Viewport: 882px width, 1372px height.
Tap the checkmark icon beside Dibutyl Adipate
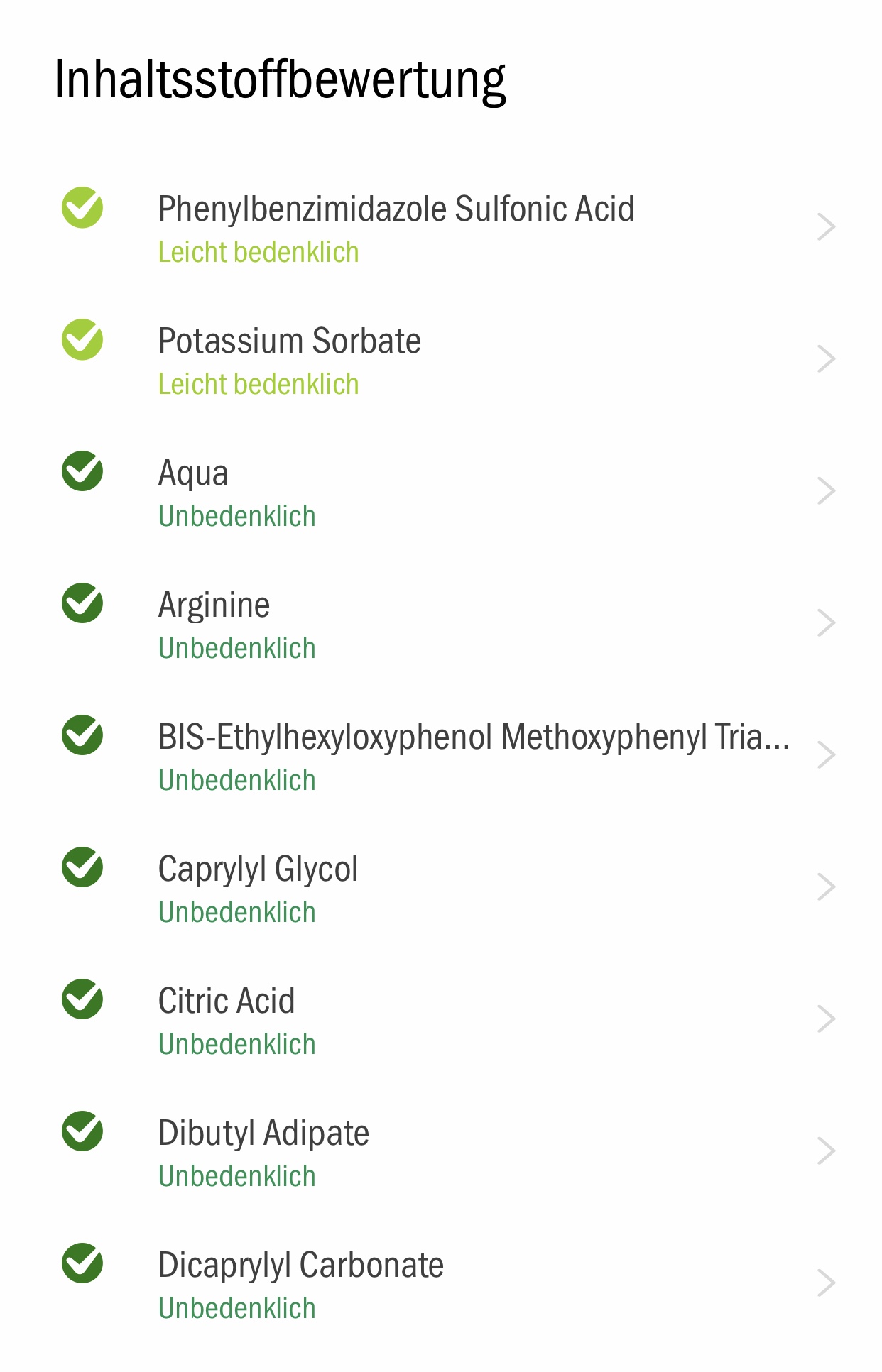click(82, 1131)
